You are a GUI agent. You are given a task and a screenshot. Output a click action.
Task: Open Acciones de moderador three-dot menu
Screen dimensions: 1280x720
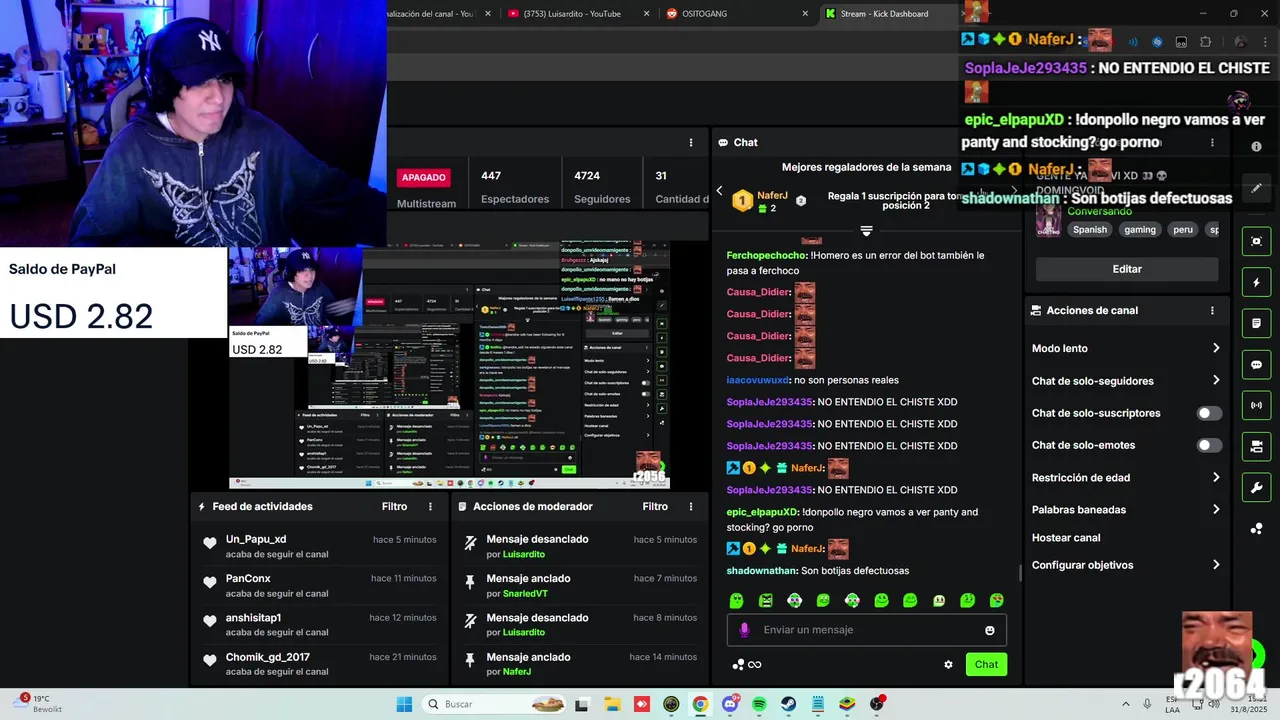tap(691, 506)
